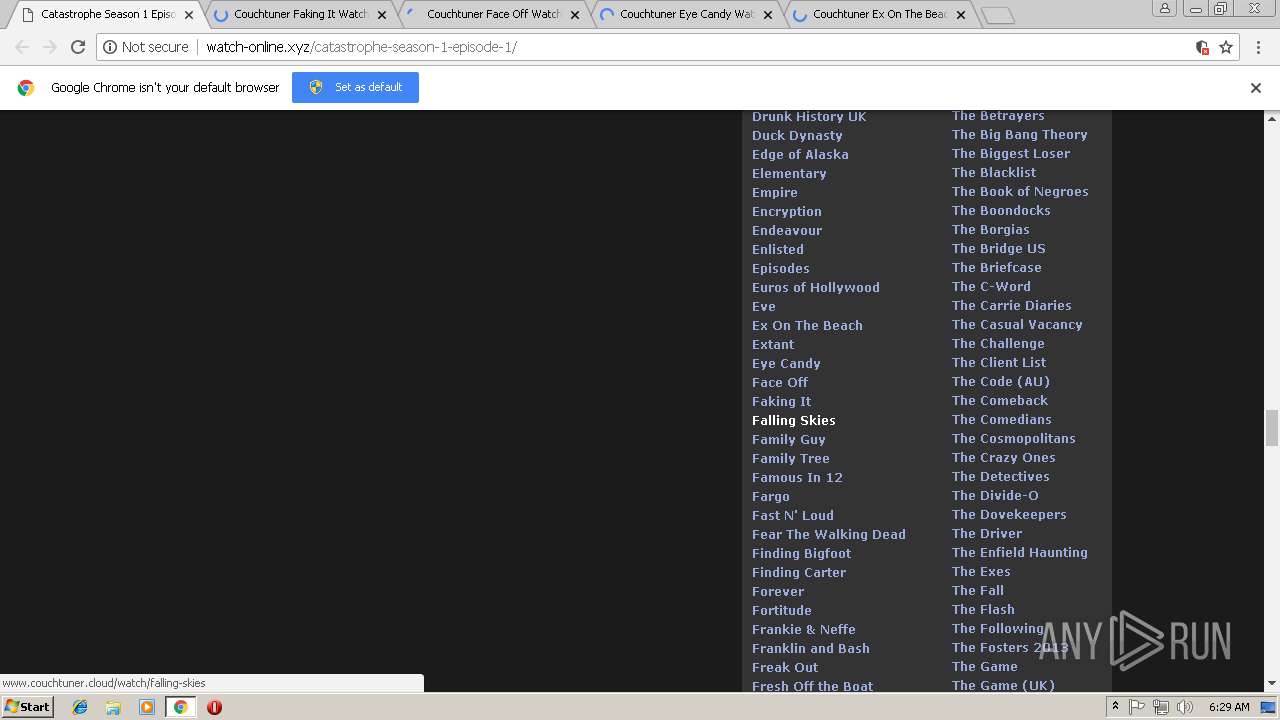Open Faking It link
The image size is (1280, 720).
click(781, 401)
